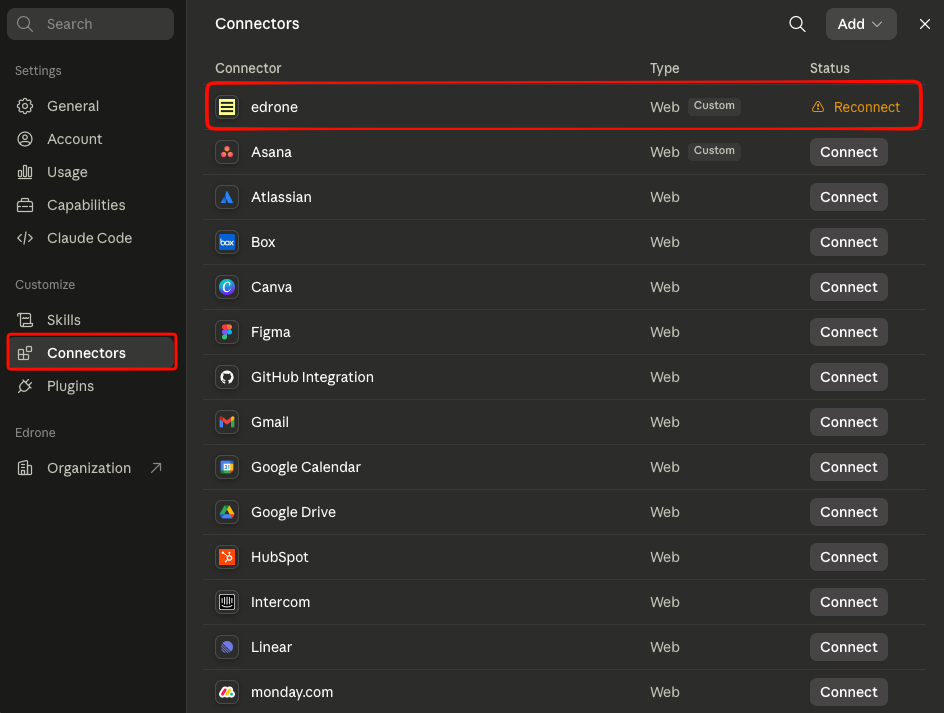Click the Connector column header
Image resolution: width=944 pixels, height=713 pixels.
(x=248, y=68)
